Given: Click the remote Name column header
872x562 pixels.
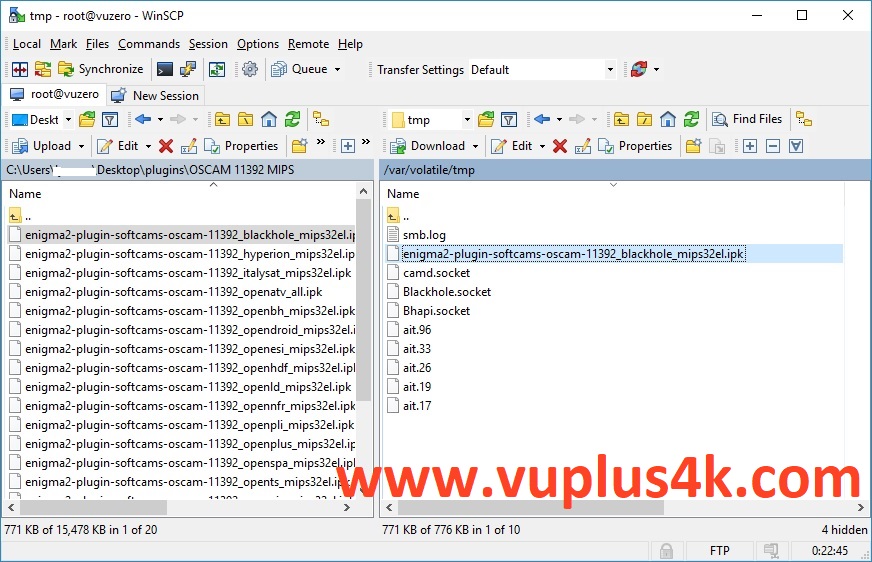Looking at the screenshot, I should (x=613, y=193).
